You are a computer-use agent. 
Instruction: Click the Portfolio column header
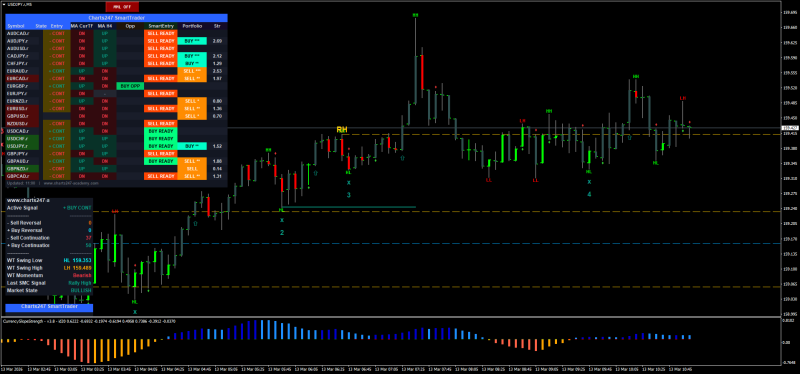(x=192, y=26)
